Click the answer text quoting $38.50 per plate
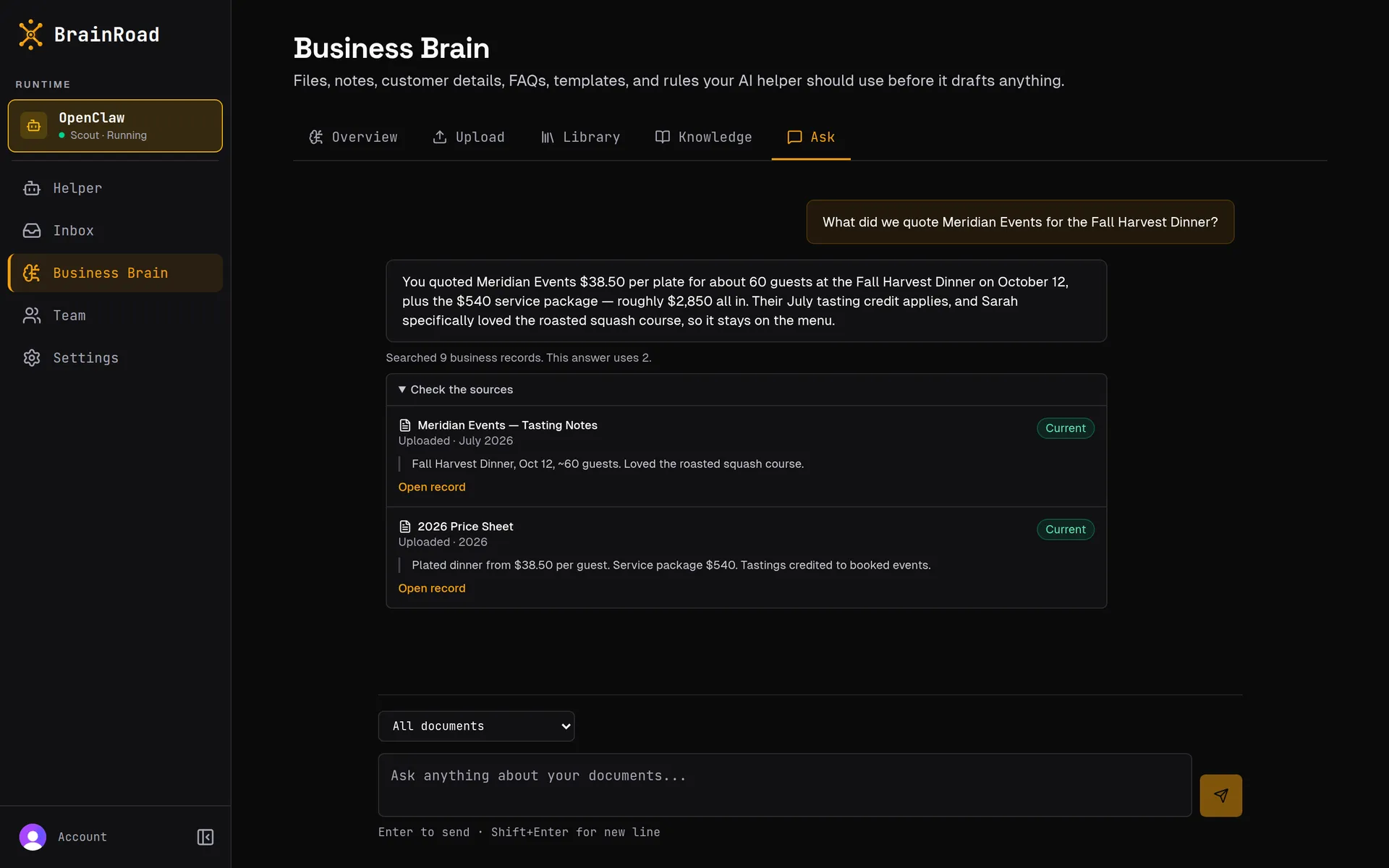This screenshot has height=868, width=1389. [746, 301]
